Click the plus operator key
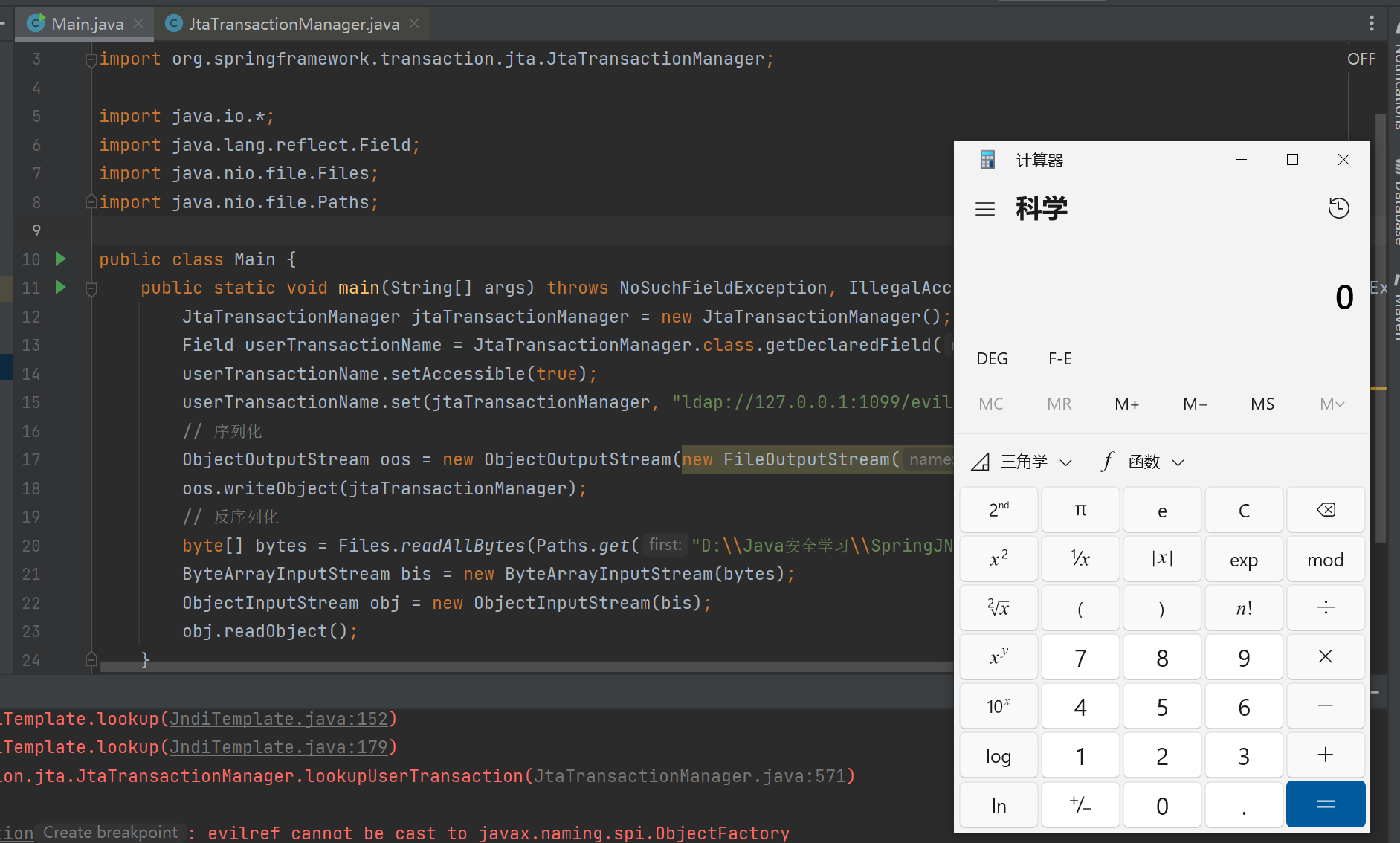This screenshot has width=1400, height=843. pos(1326,755)
